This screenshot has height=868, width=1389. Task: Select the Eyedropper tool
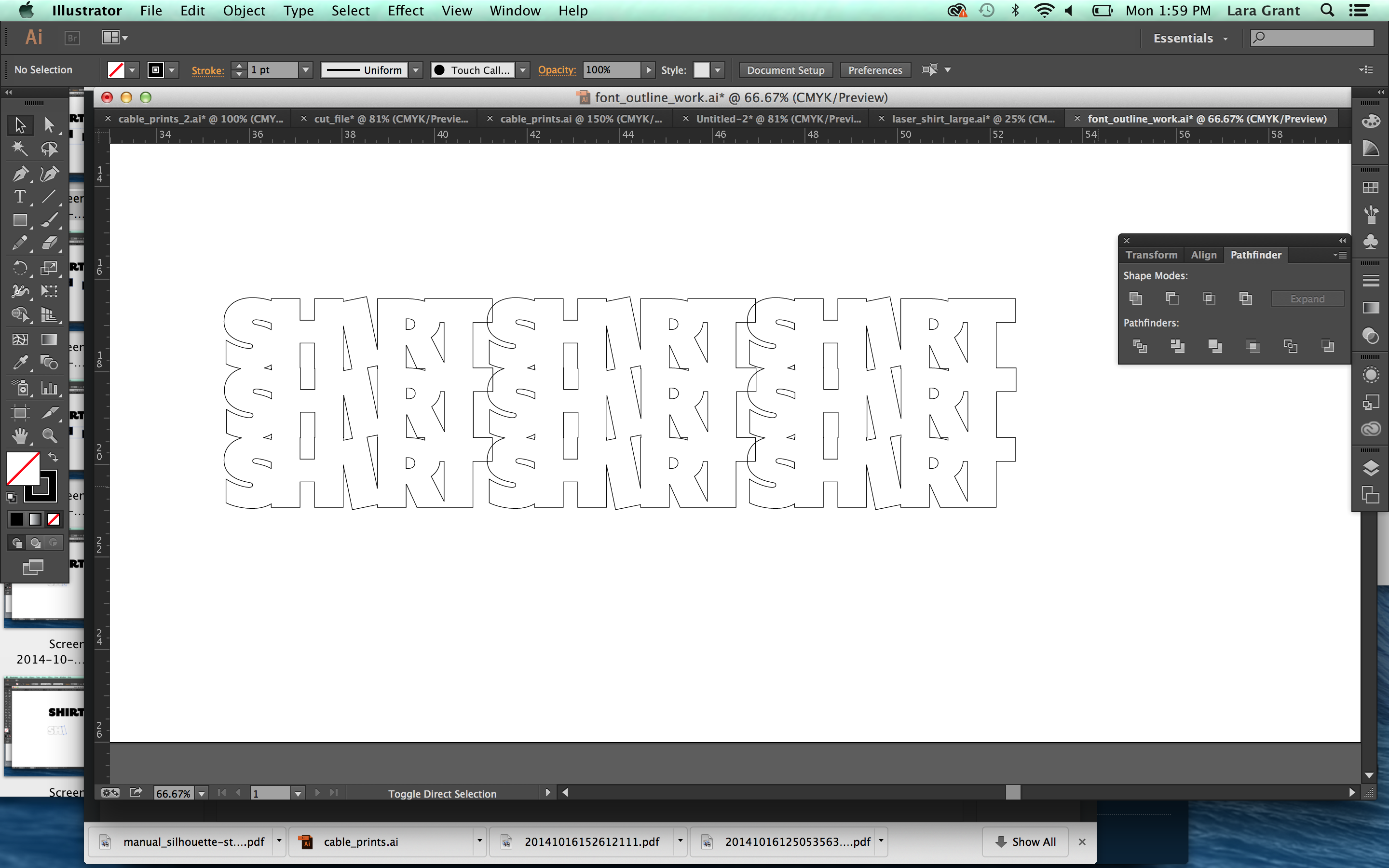point(20,362)
